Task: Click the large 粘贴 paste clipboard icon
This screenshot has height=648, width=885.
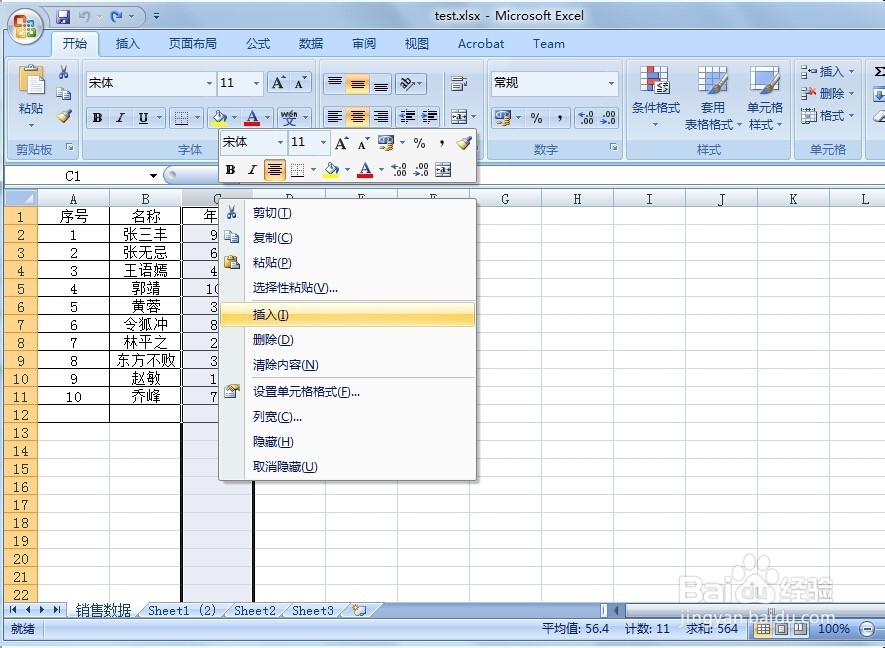Action: [x=32, y=80]
